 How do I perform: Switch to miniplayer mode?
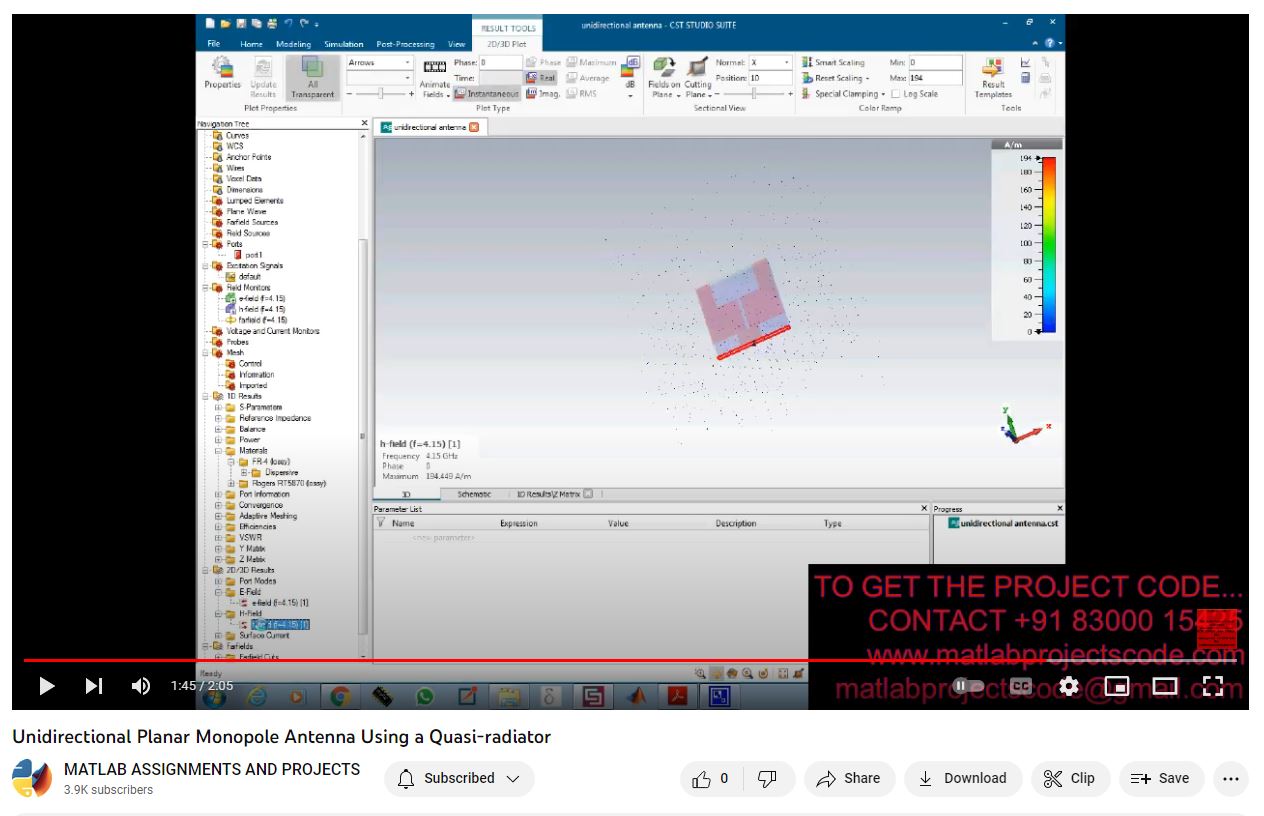tap(1117, 686)
